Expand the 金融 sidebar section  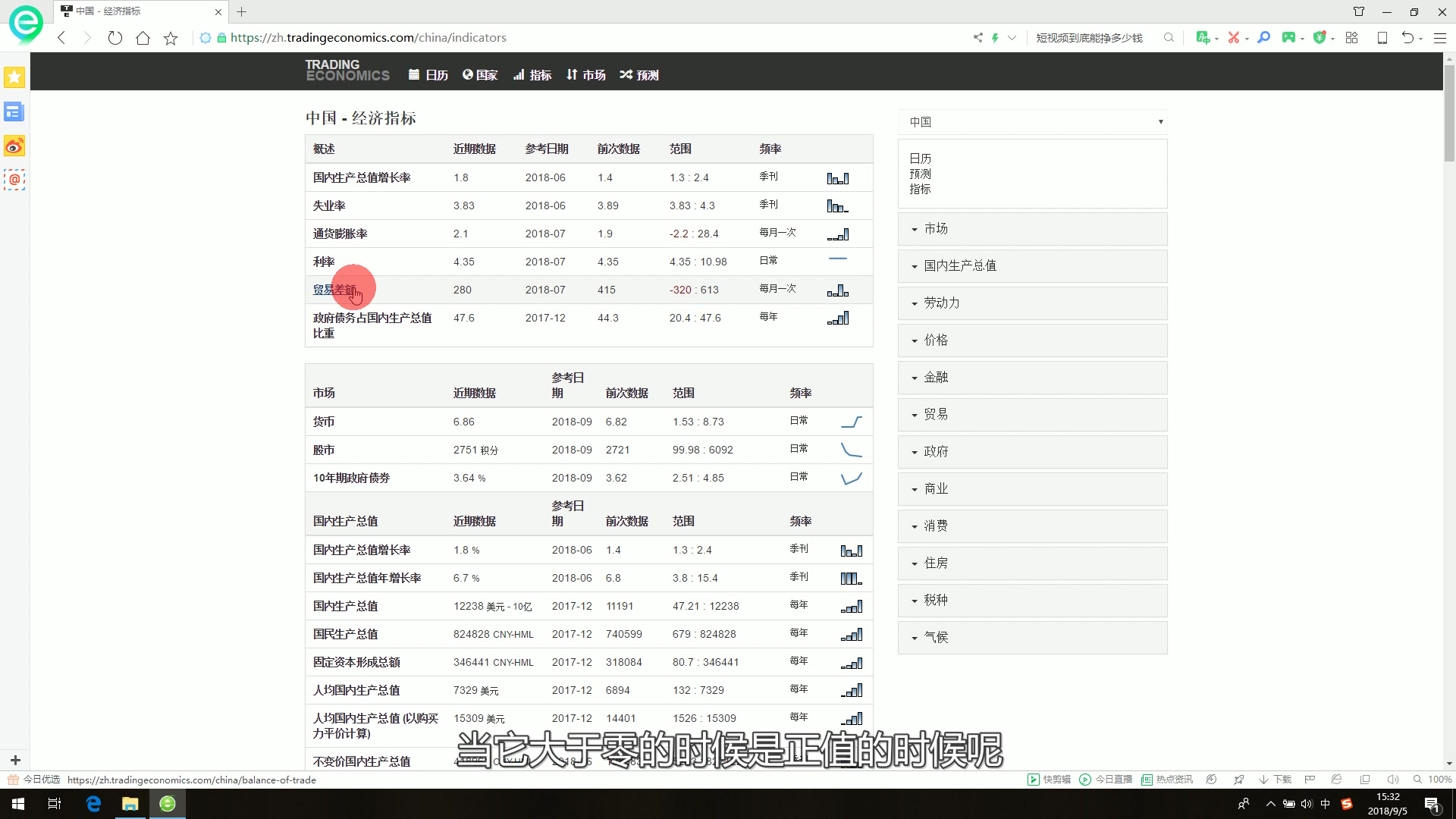1033,378
